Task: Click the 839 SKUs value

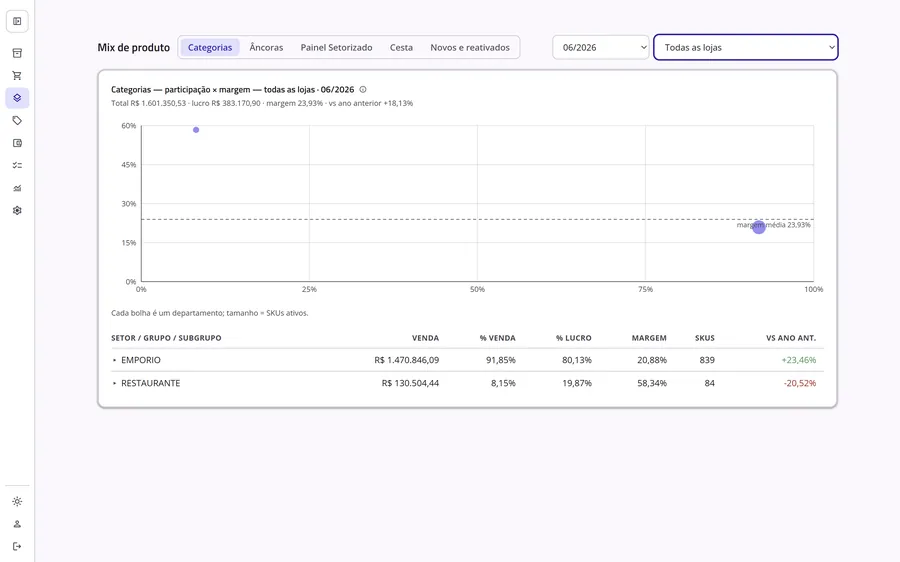Action: (707, 360)
